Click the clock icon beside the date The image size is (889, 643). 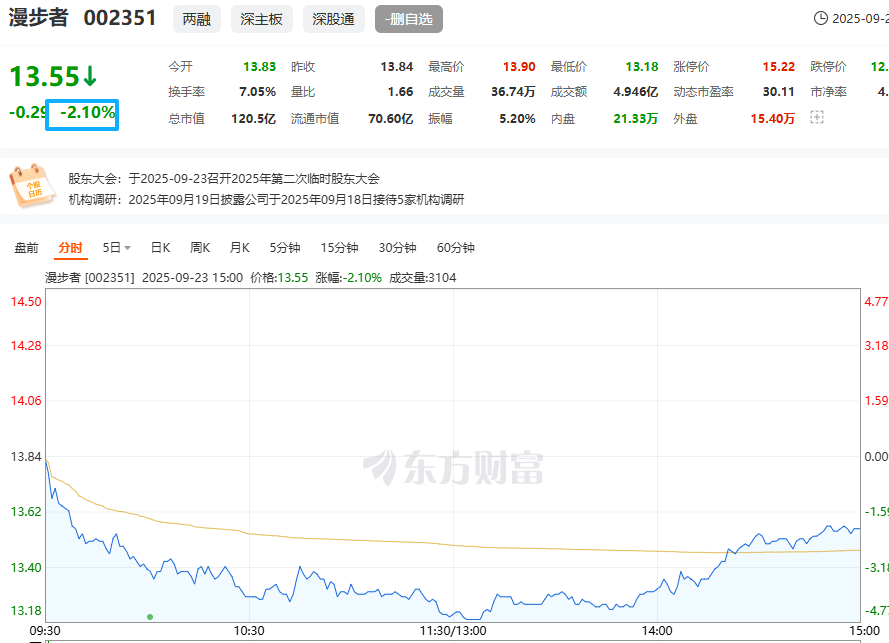(820, 19)
